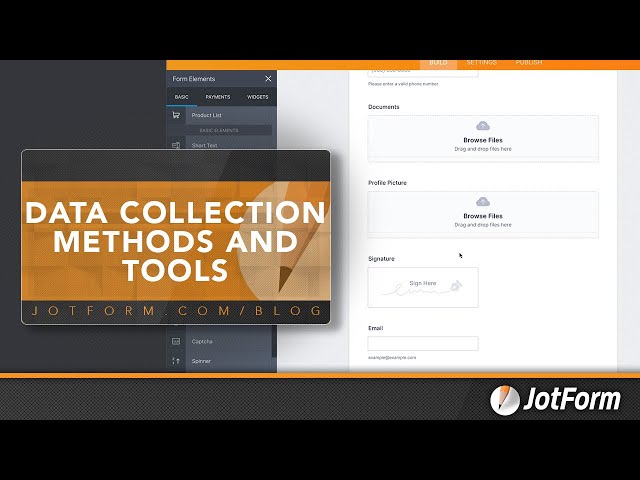This screenshot has width=640, height=480.
Task: Click the Captcha element icon
Action: click(176, 341)
